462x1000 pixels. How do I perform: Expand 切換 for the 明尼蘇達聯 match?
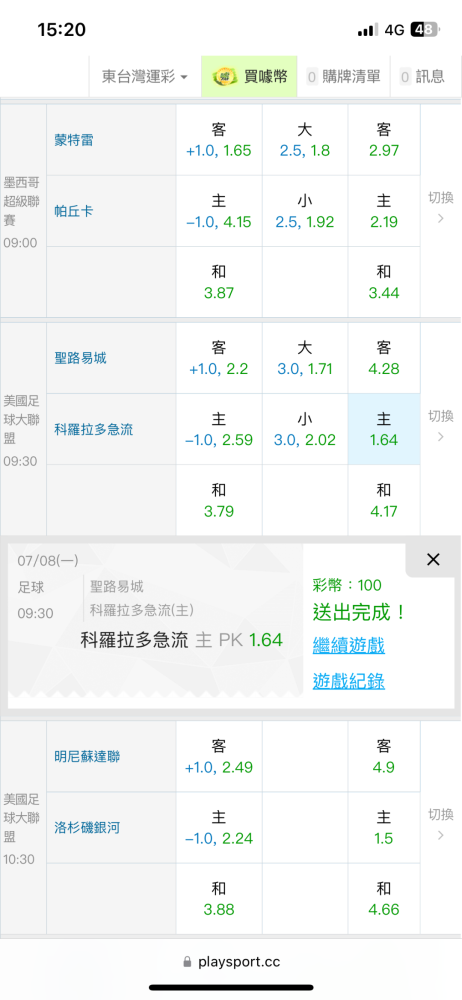coord(441,824)
